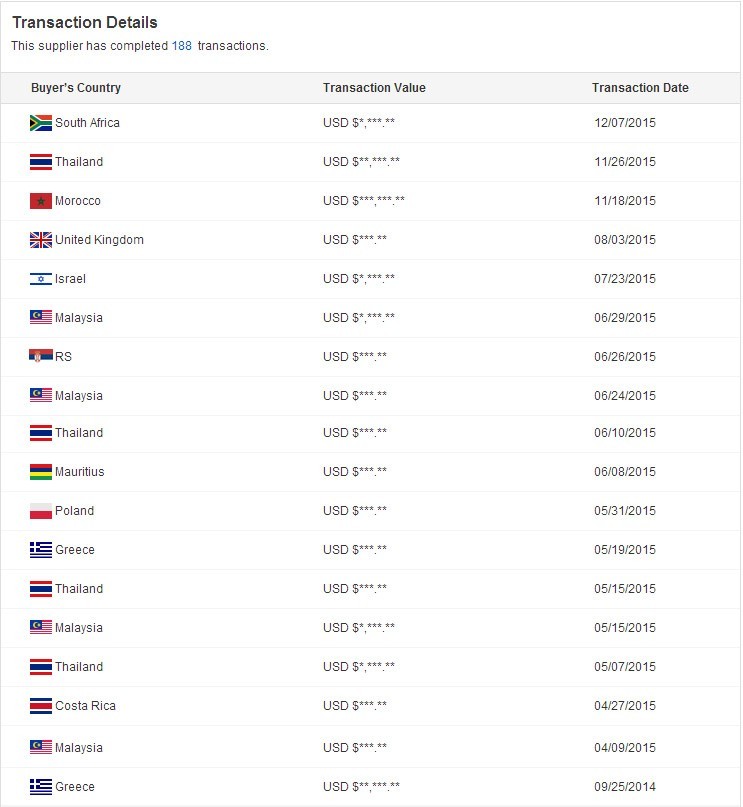The width and height of the screenshot is (743, 807).
Task: Click the United Kingdom country label
Action: (99, 240)
